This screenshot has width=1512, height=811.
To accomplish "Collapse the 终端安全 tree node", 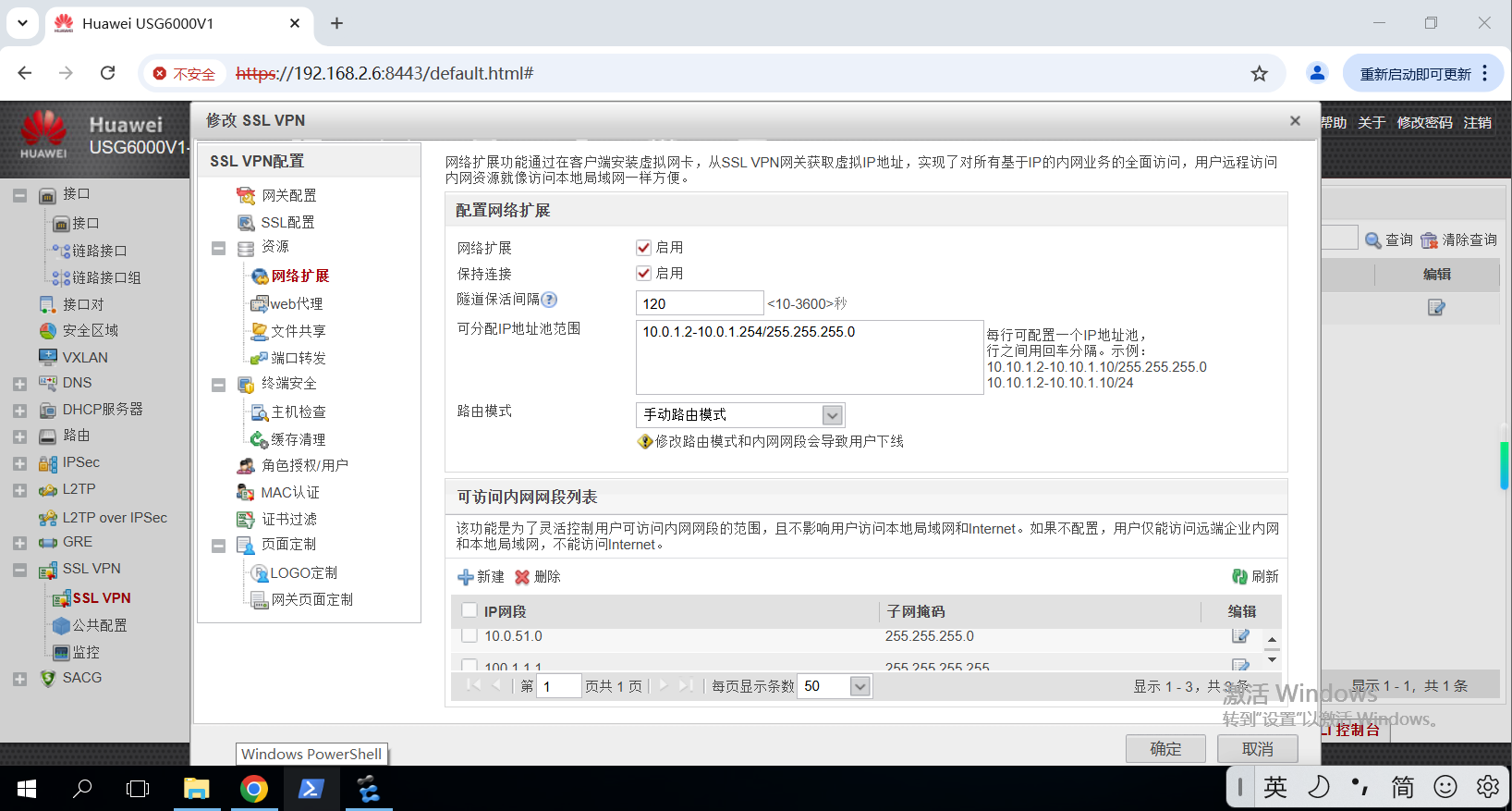I will pyautogui.click(x=218, y=385).
